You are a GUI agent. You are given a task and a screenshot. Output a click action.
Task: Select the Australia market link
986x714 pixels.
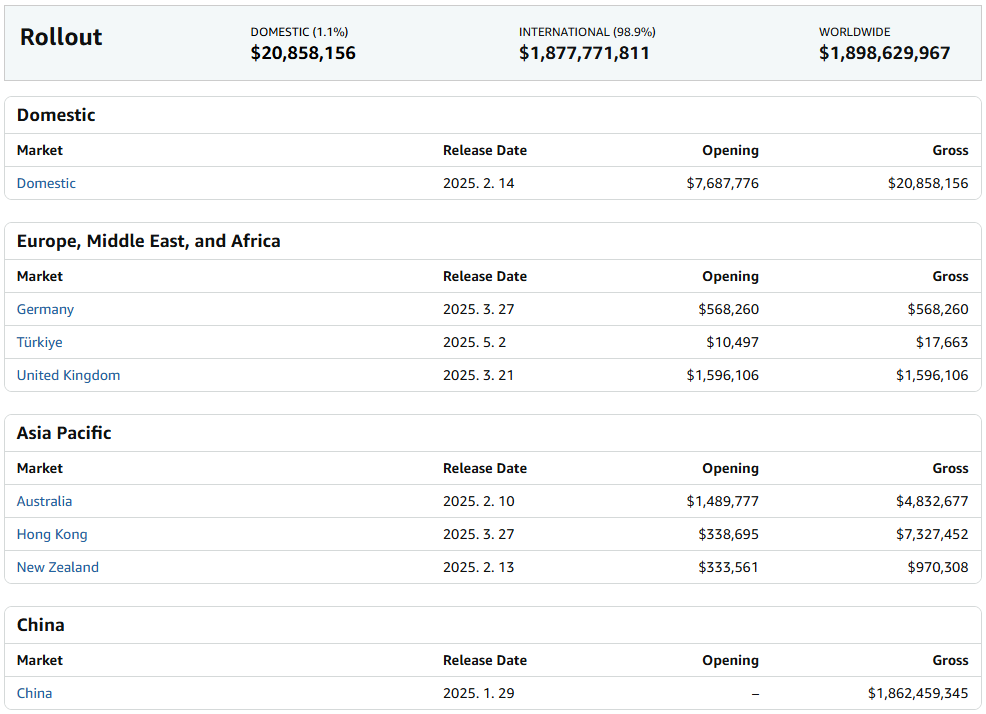point(44,501)
